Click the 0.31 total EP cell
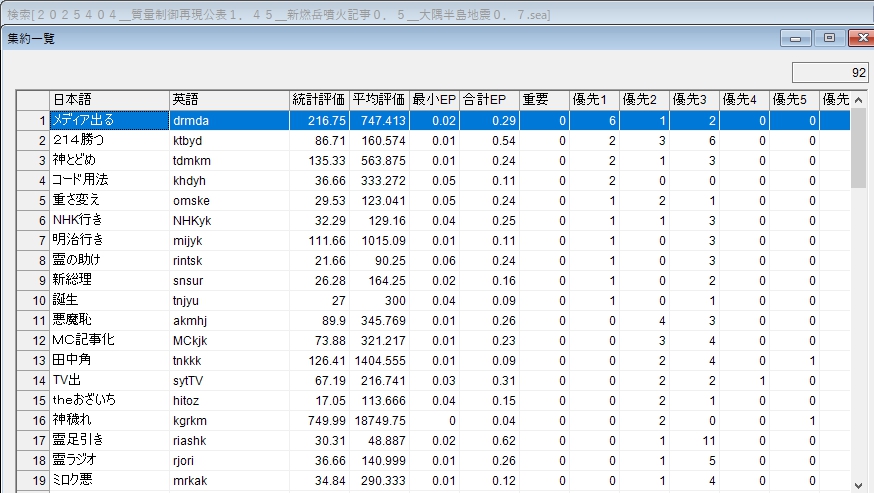Screen dimensions: 874x493 489,381
